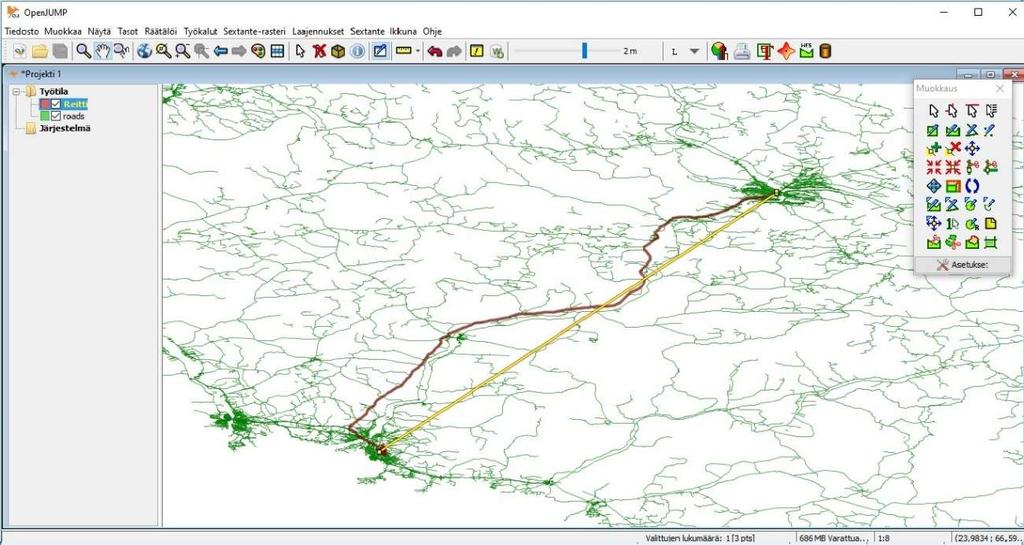This screenshot has width=1024, height=545.
Task: Go to previous zoom with blue arrow
Action: point(220,51)
